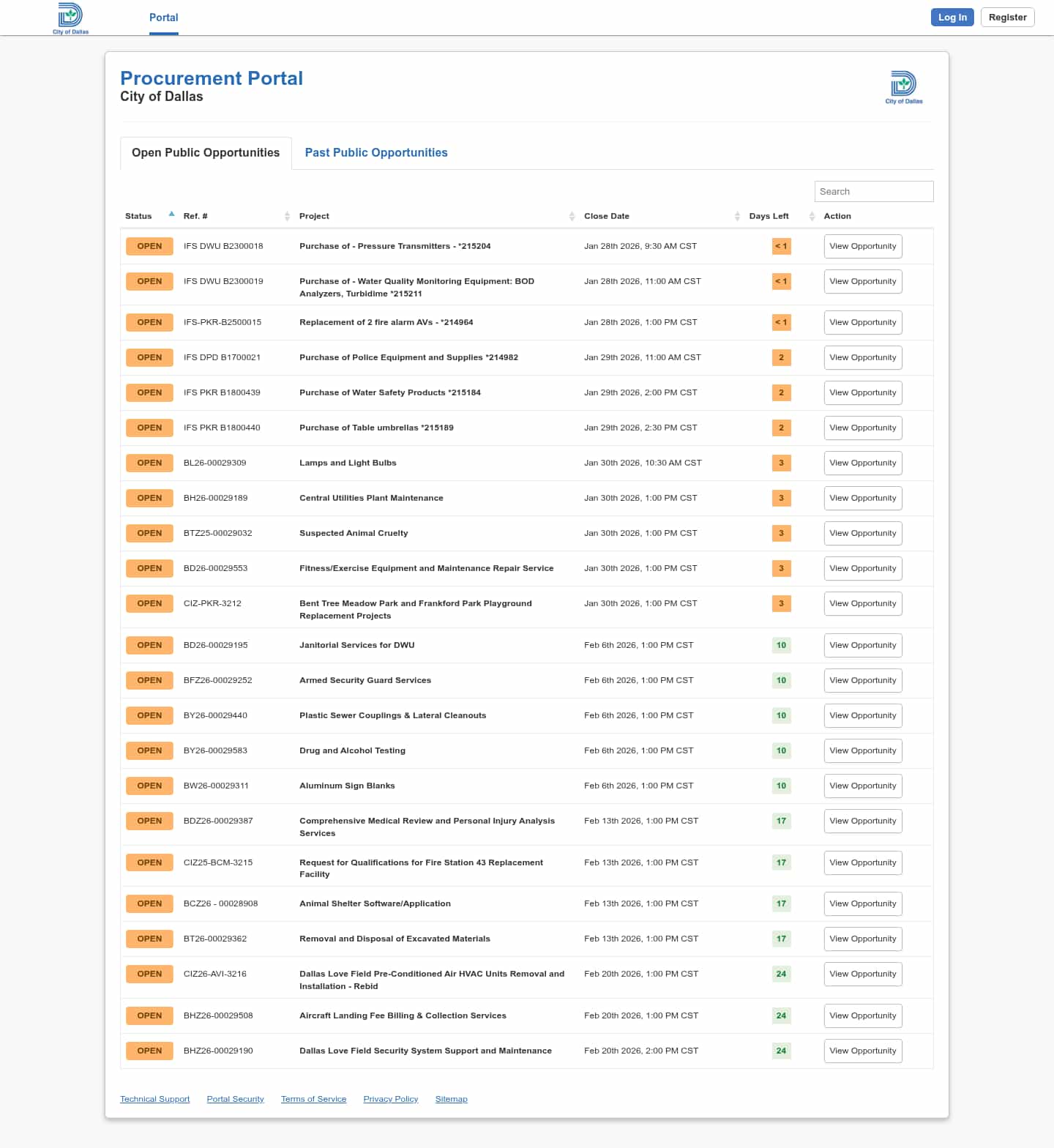Viewport: 1054px width, 1148px height.
Task: Follow the Privacy Policy link
Action: tap(390, 1099)
